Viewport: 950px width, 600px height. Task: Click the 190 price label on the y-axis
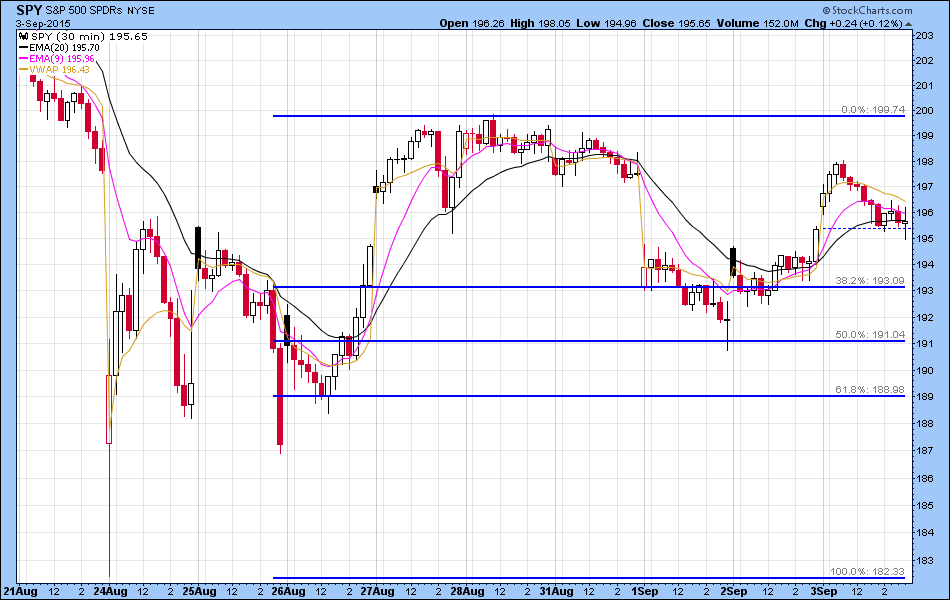point(925,370)
